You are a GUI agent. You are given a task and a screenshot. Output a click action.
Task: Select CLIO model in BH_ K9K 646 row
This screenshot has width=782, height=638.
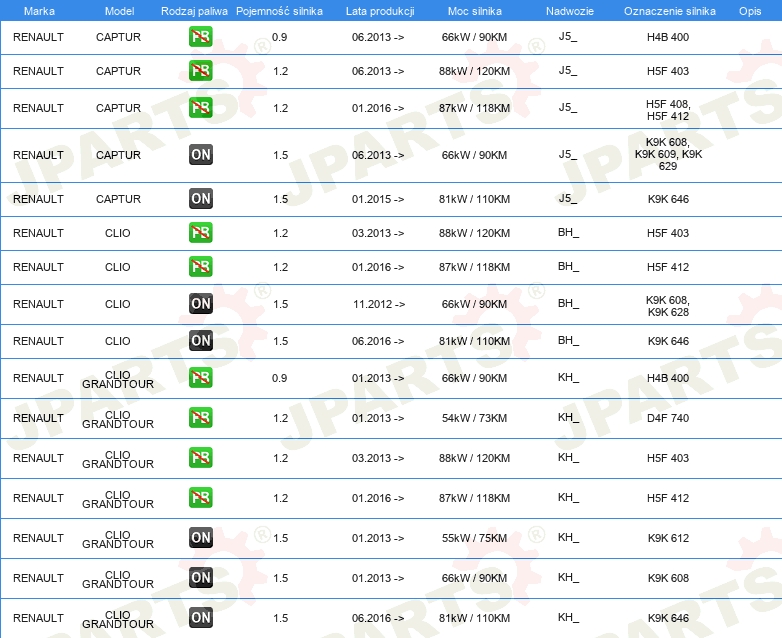[x=118, y=341]
